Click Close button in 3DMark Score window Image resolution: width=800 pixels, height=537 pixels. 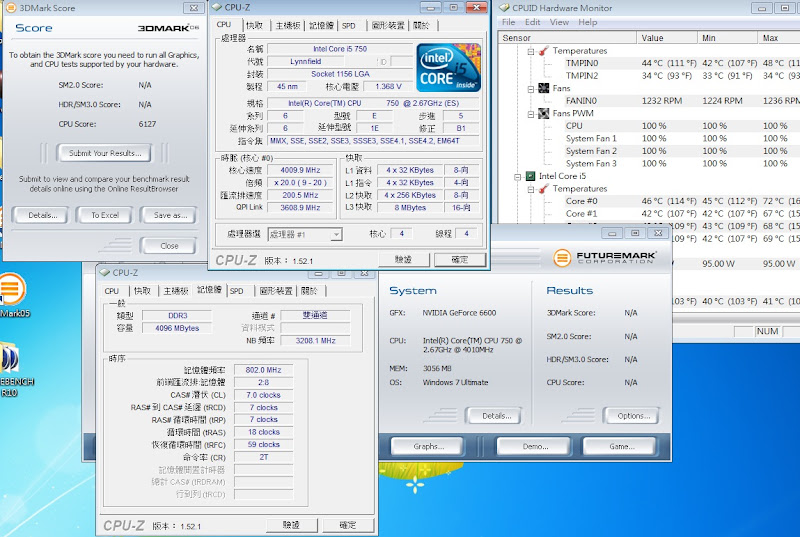tap(168, 246)
